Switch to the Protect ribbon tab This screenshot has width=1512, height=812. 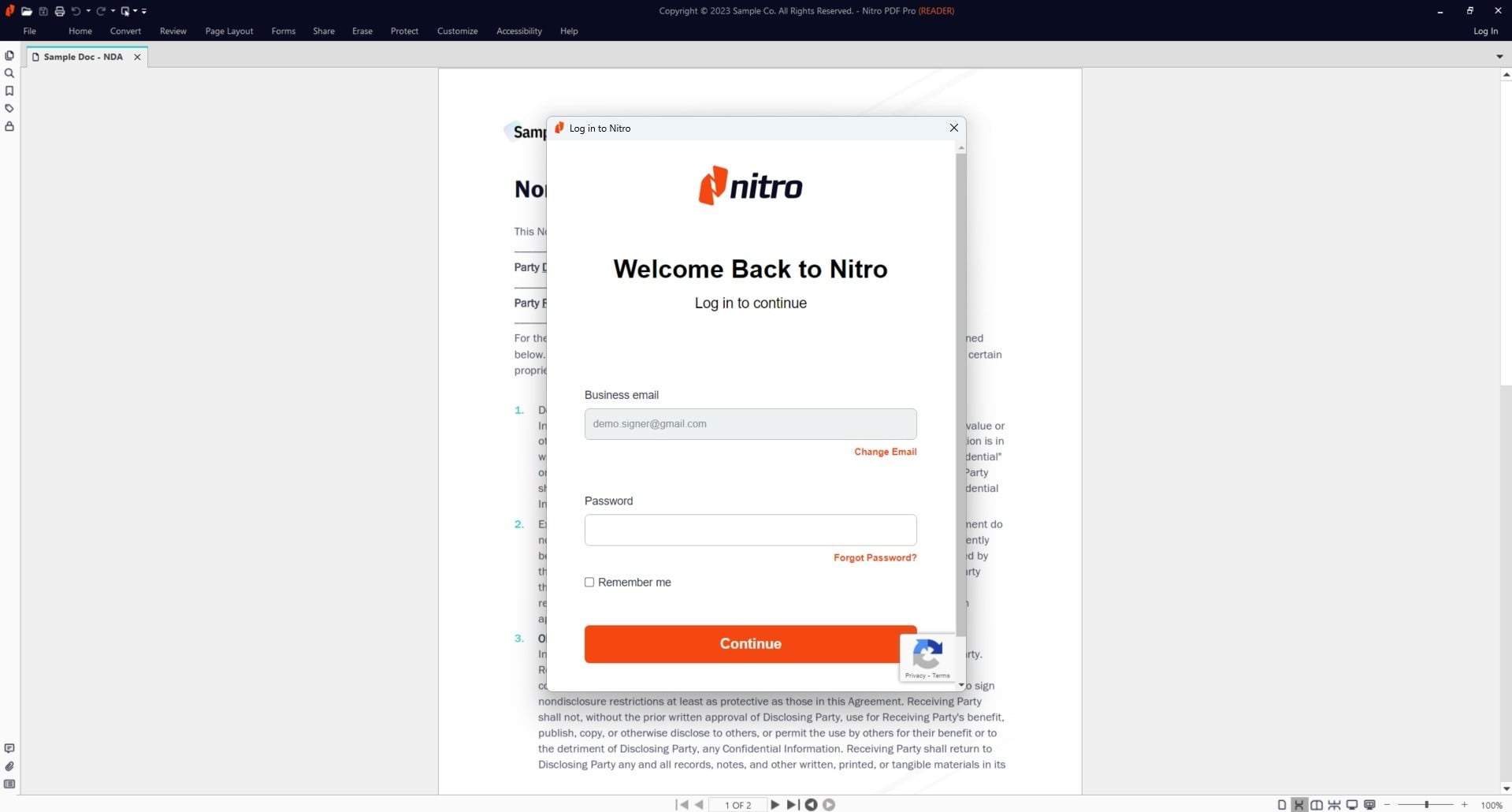[x=404, y=31]
